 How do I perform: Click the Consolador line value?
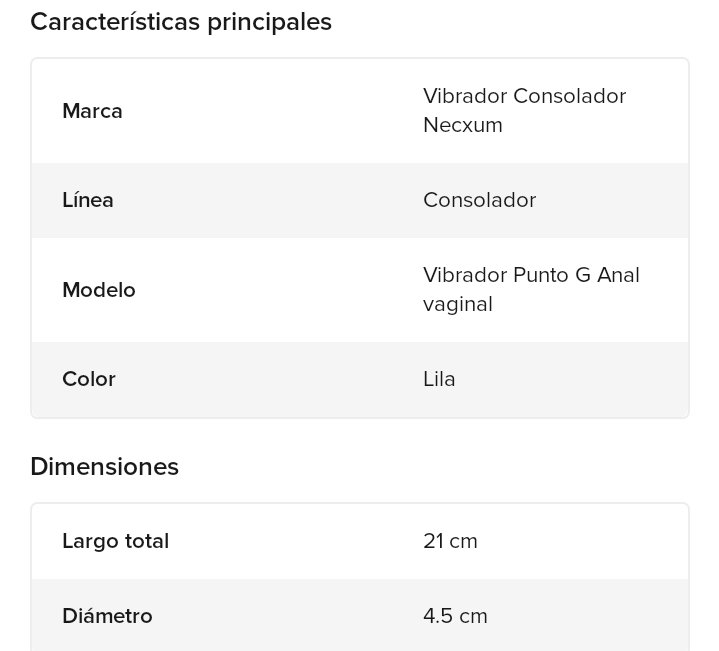[x=479, y=200]
